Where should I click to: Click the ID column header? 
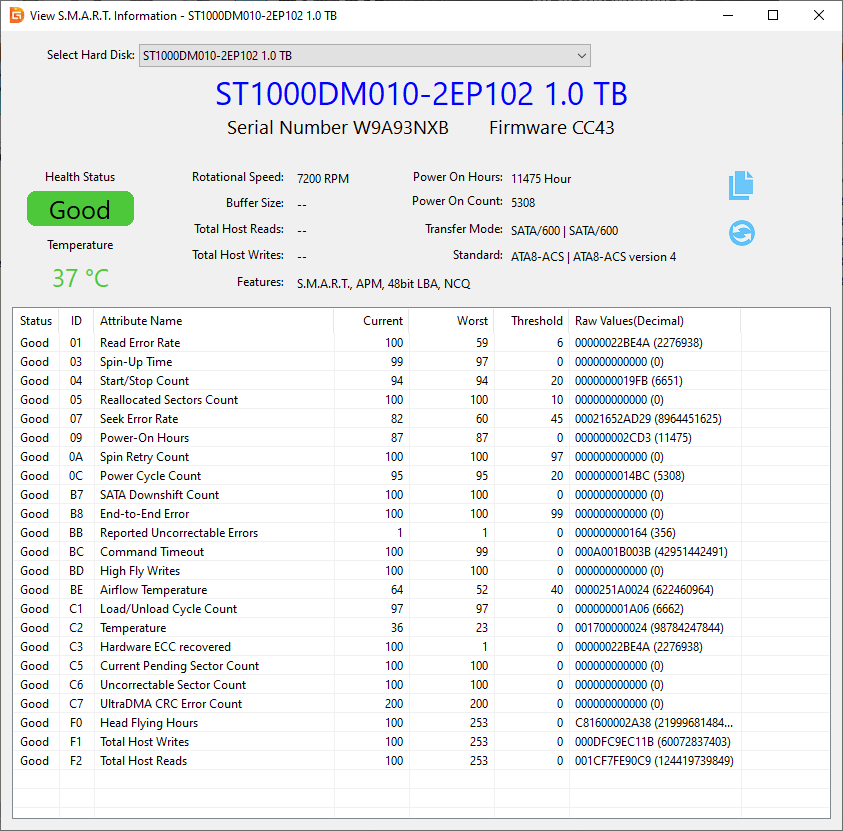[x=76, y=321]
